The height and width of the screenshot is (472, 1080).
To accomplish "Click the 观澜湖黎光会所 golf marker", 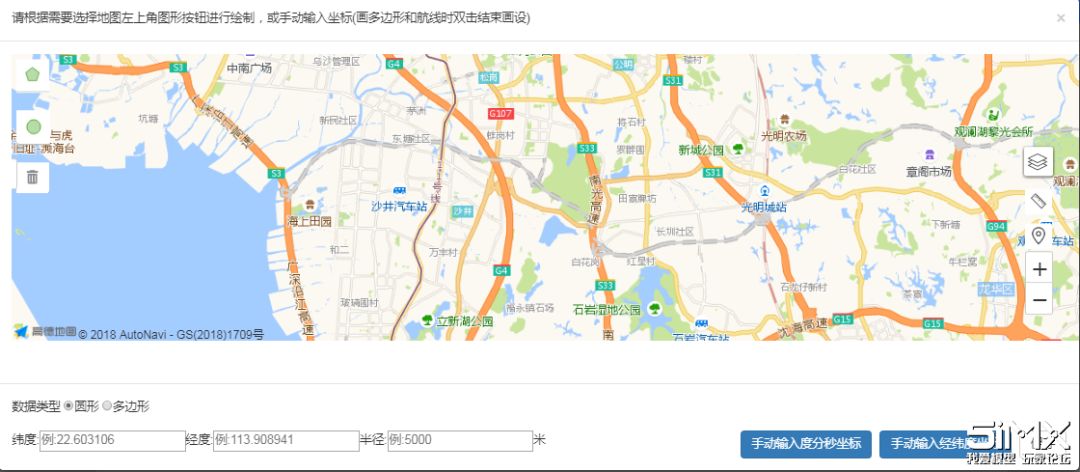I will tap(993, 114).
